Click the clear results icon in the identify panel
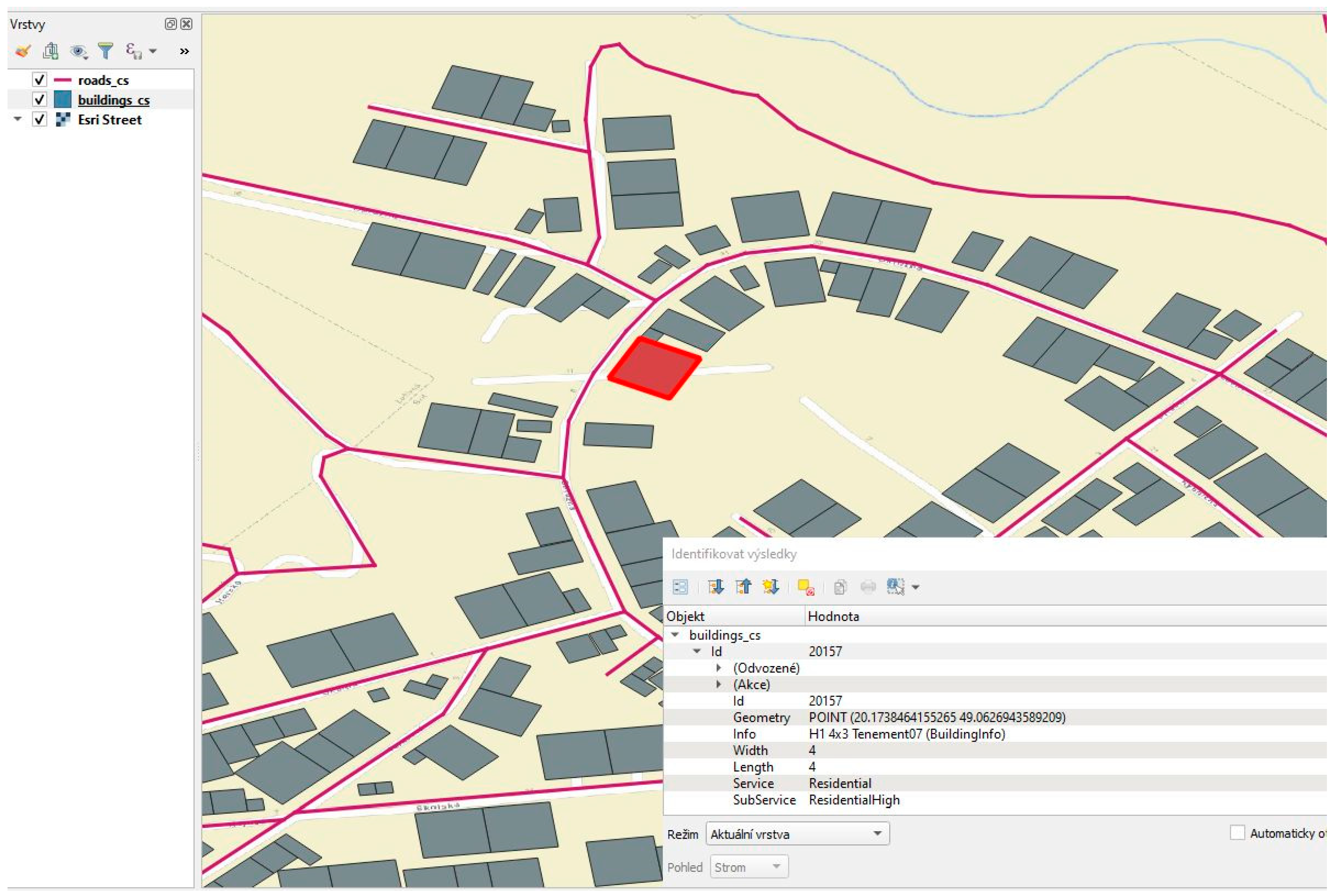 click(805, 587)
